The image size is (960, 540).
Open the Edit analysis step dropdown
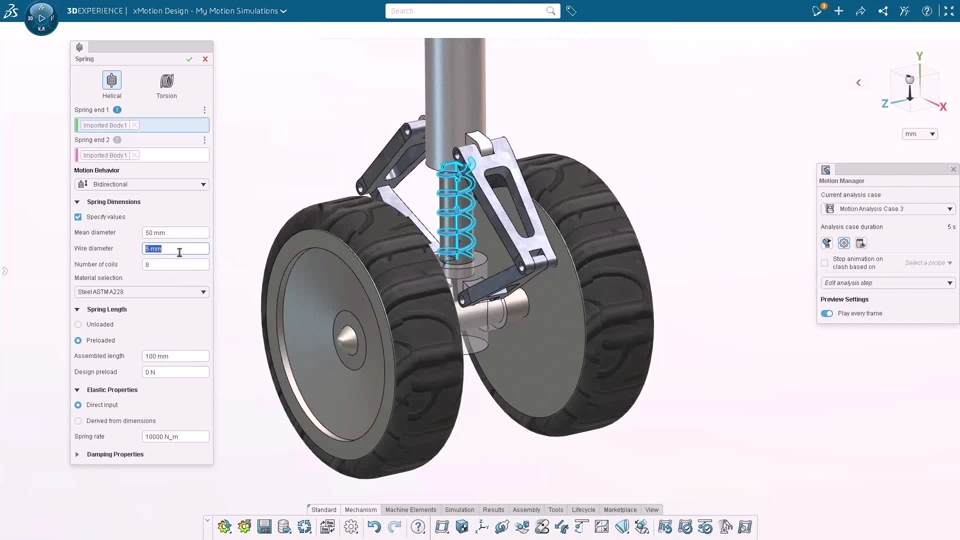(x=888, y=283)
